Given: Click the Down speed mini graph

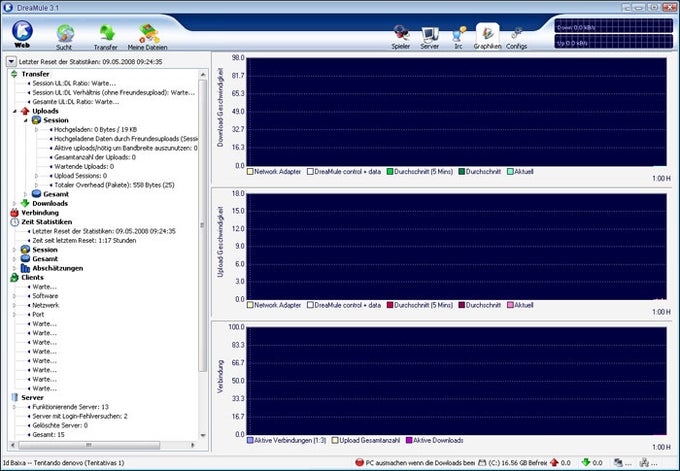Looking at the screenshot, I should [613, 26].
